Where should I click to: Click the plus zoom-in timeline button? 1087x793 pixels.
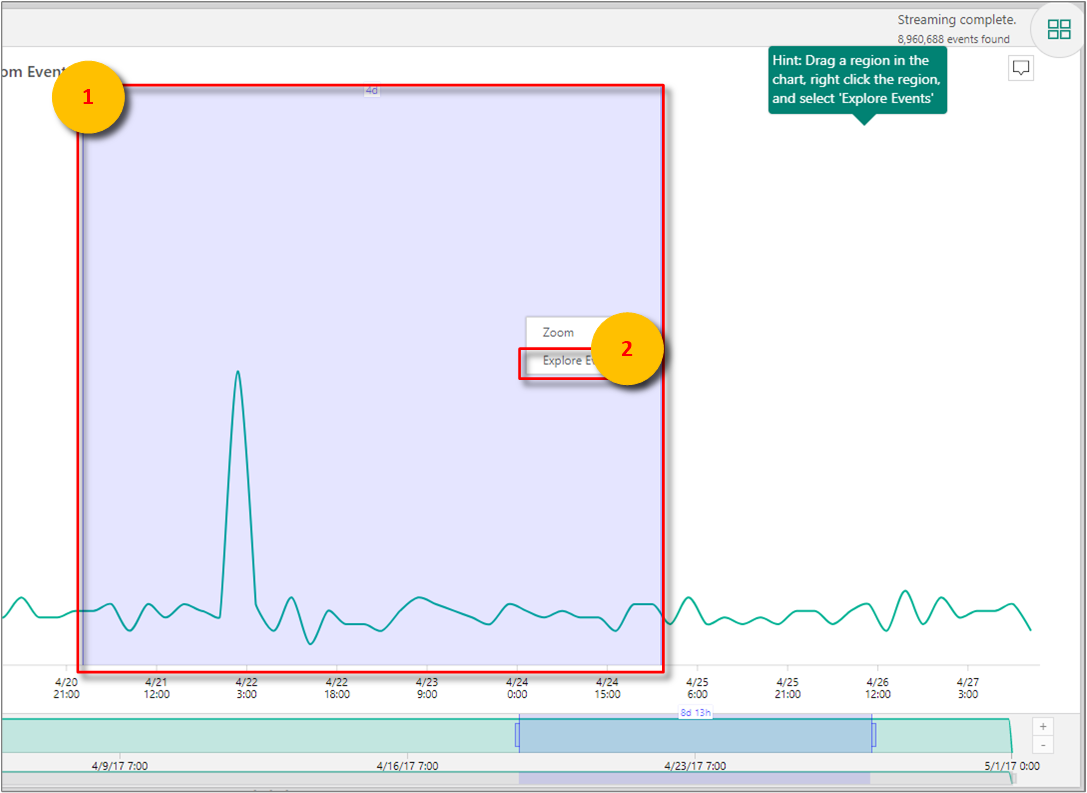pos(1044,727)
